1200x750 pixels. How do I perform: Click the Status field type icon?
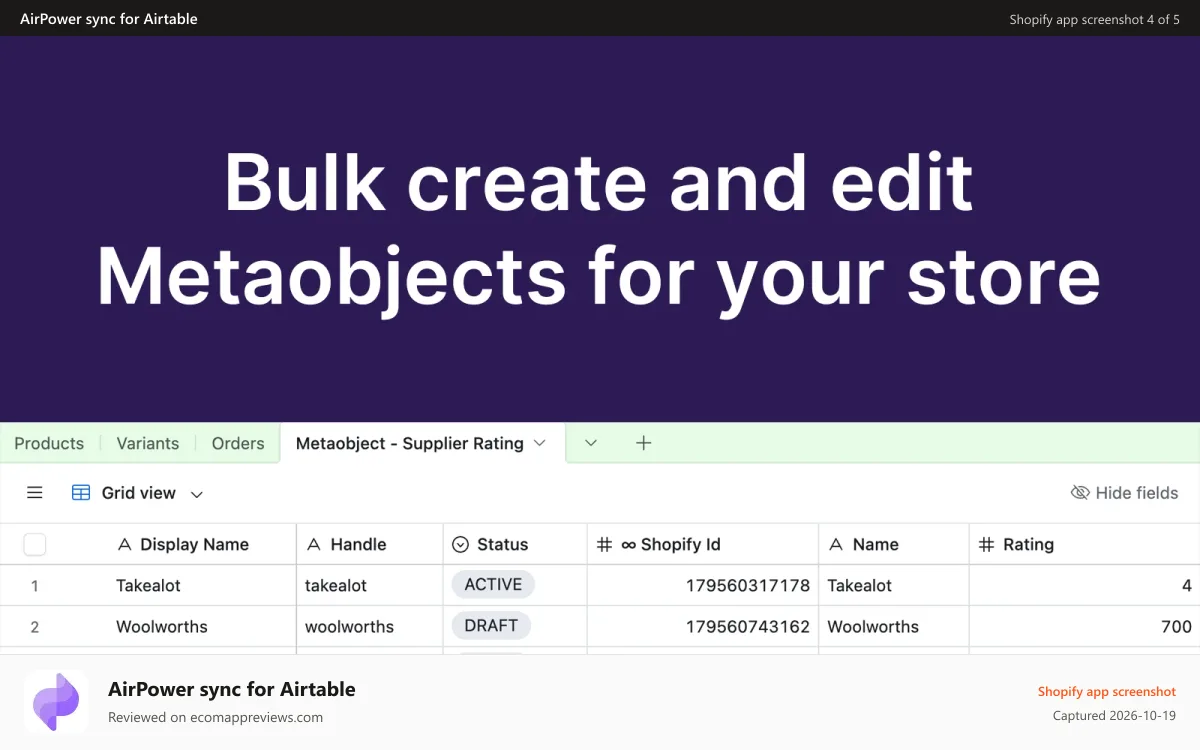coord(460,545)
